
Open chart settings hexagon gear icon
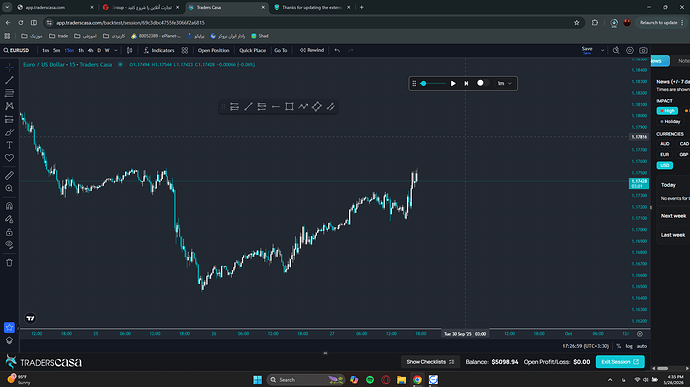coord(630,51)
